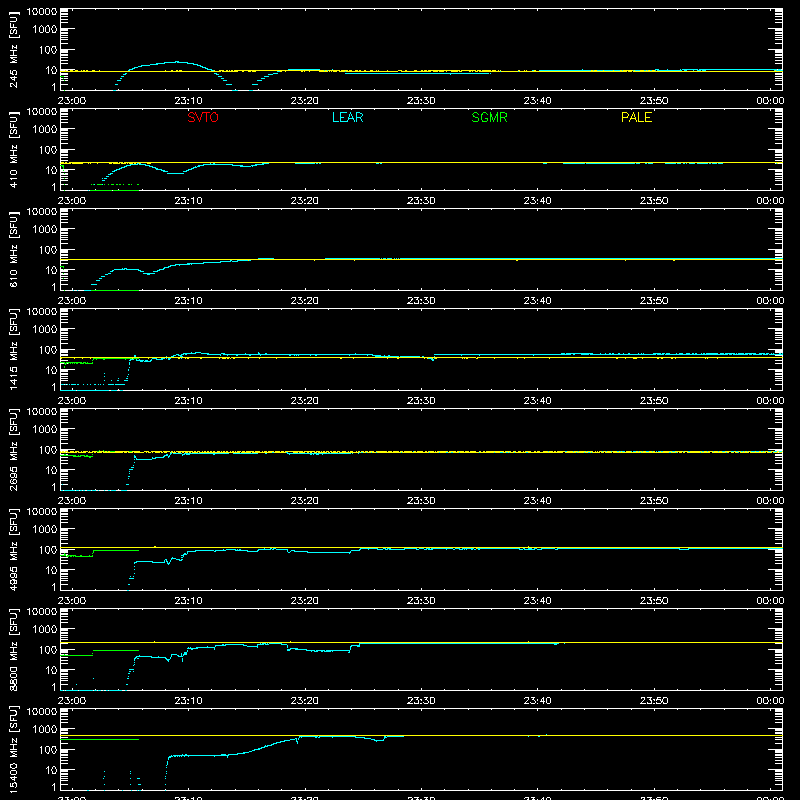Screen dimensions: 800x800
Task: Click the 23:50 time label of the 4995 MHz plot
Action: point(654,601)
